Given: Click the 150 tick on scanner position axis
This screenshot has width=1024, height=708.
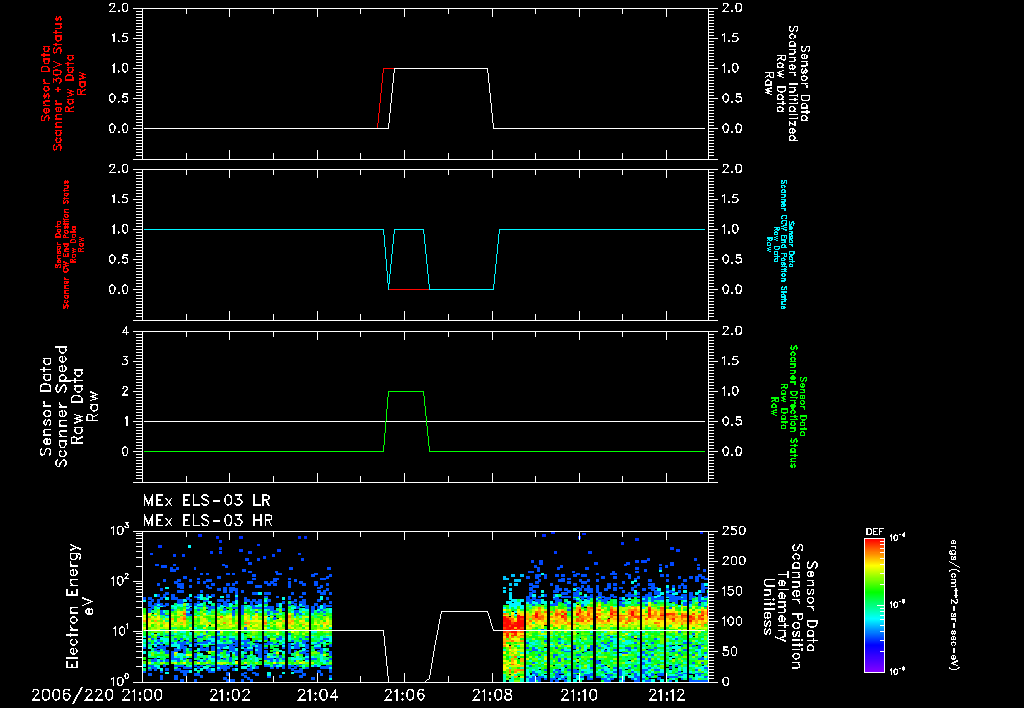Looking at the screenshot, I should click(733, 591).
